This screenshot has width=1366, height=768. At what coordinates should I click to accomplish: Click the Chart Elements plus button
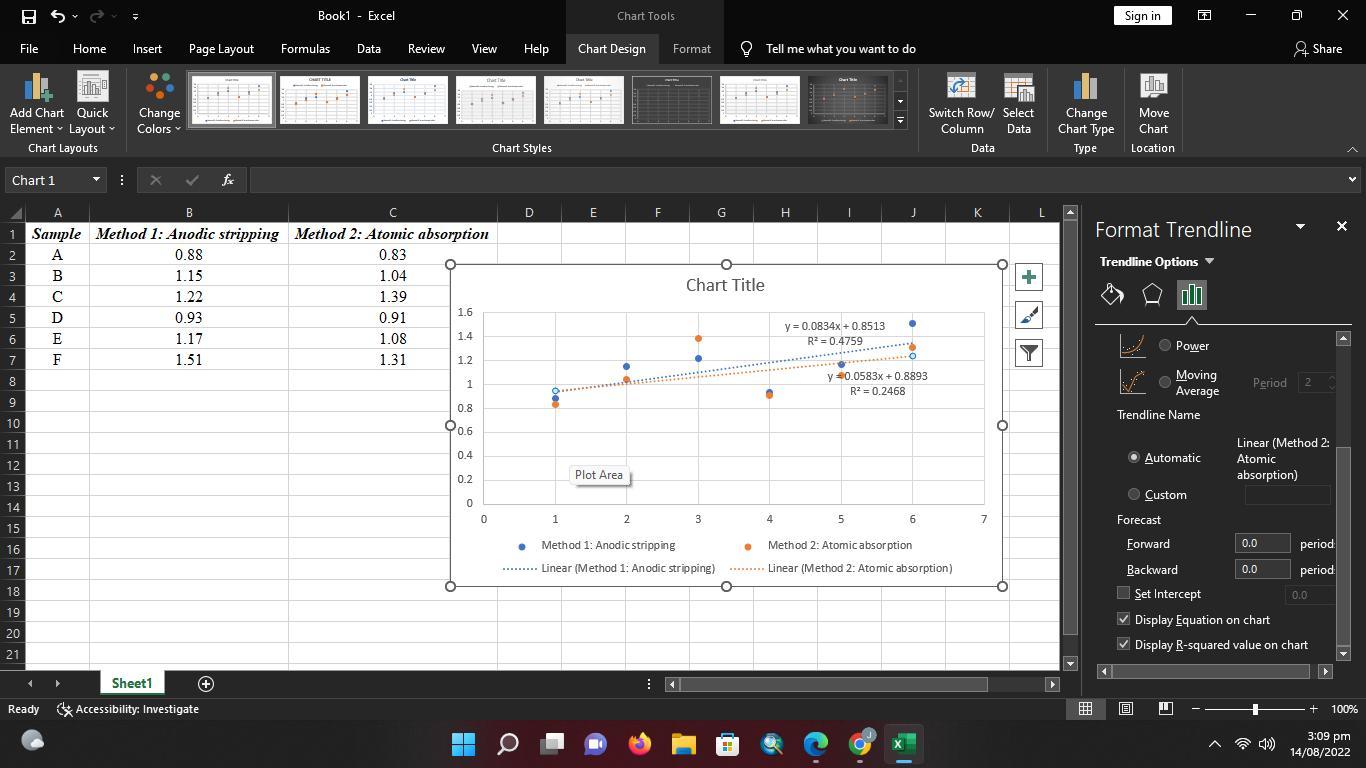coord(1028,277)
